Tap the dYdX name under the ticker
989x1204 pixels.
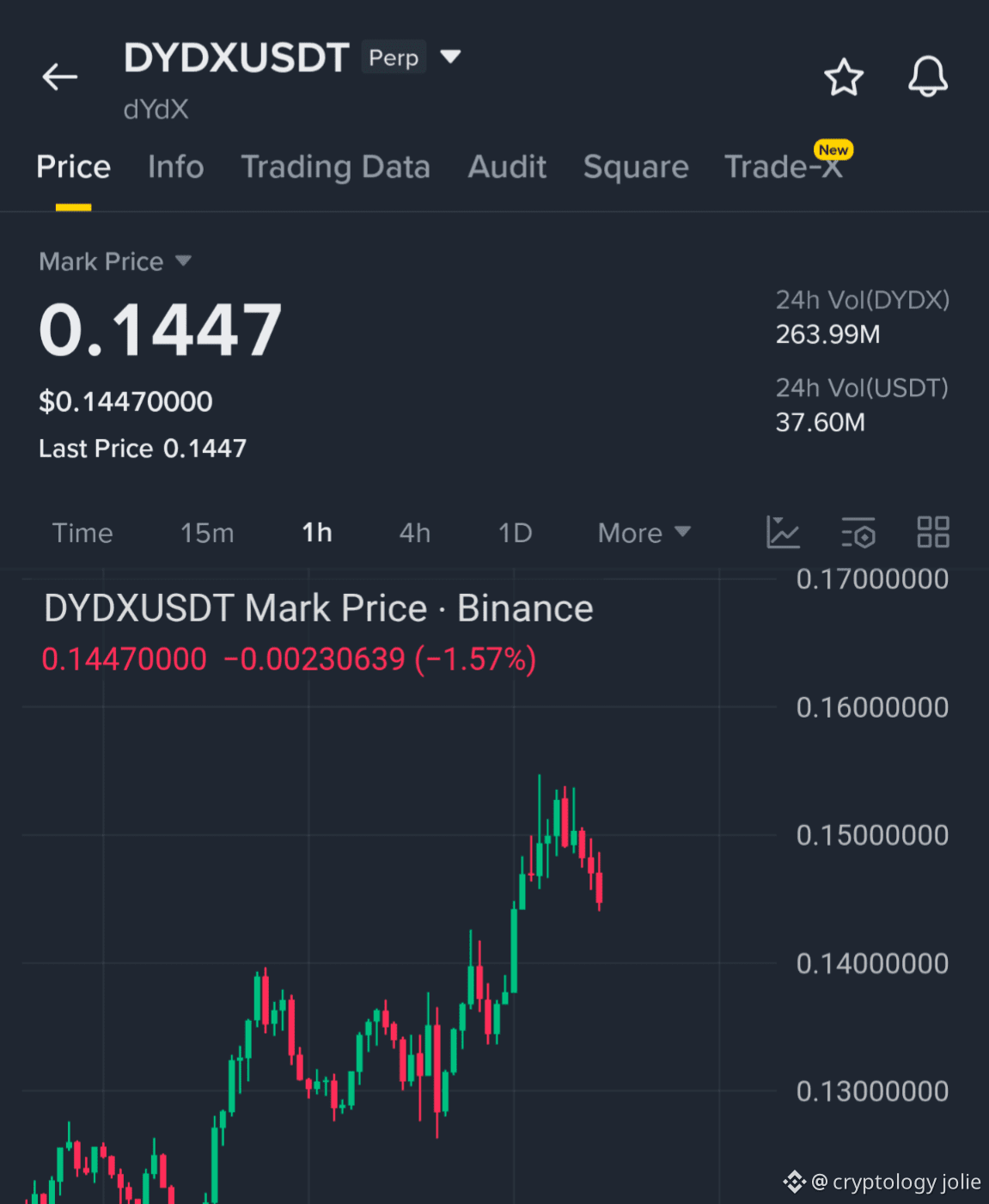[156, 109]
